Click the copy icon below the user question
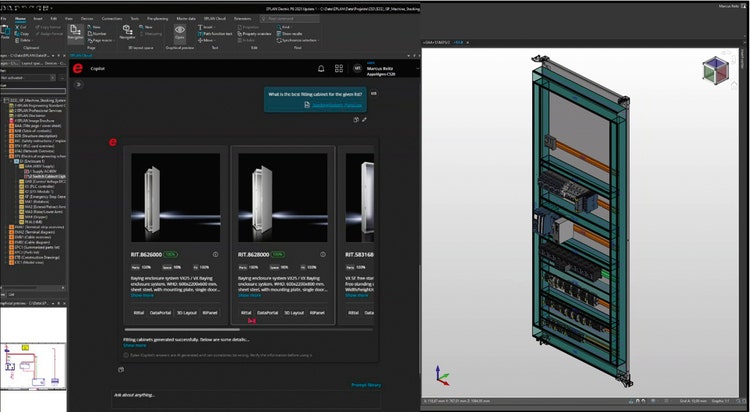The image size is (750, 412). click(x=356, y=119)
